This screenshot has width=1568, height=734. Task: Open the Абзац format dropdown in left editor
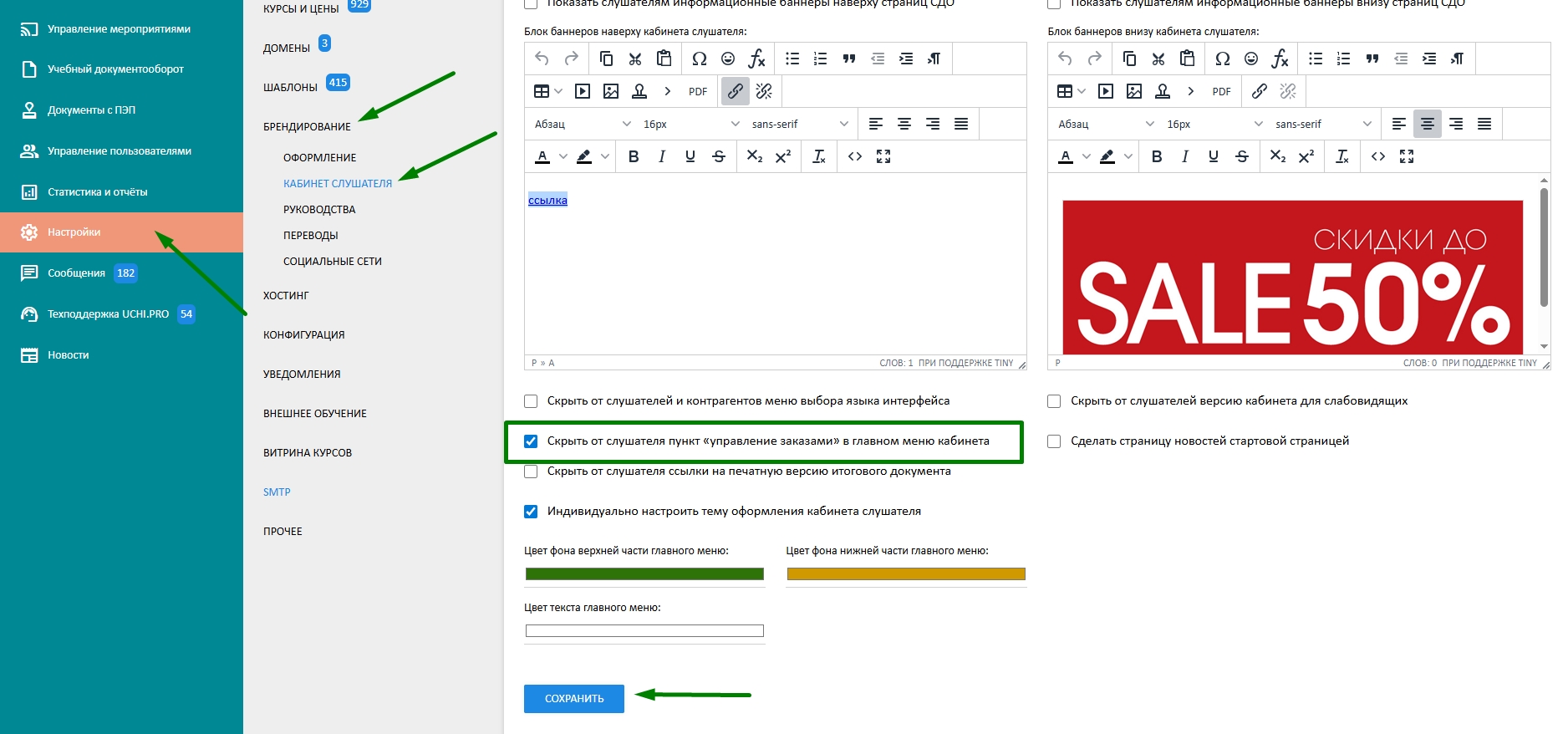pos(582,124)
